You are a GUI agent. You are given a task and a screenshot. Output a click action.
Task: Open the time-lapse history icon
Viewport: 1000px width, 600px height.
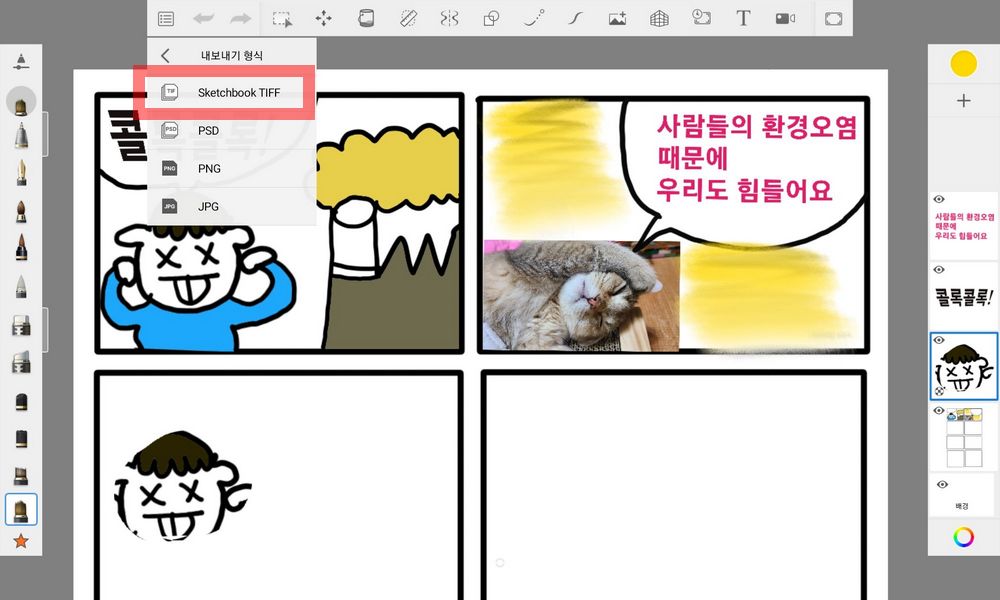coord(701,17)
